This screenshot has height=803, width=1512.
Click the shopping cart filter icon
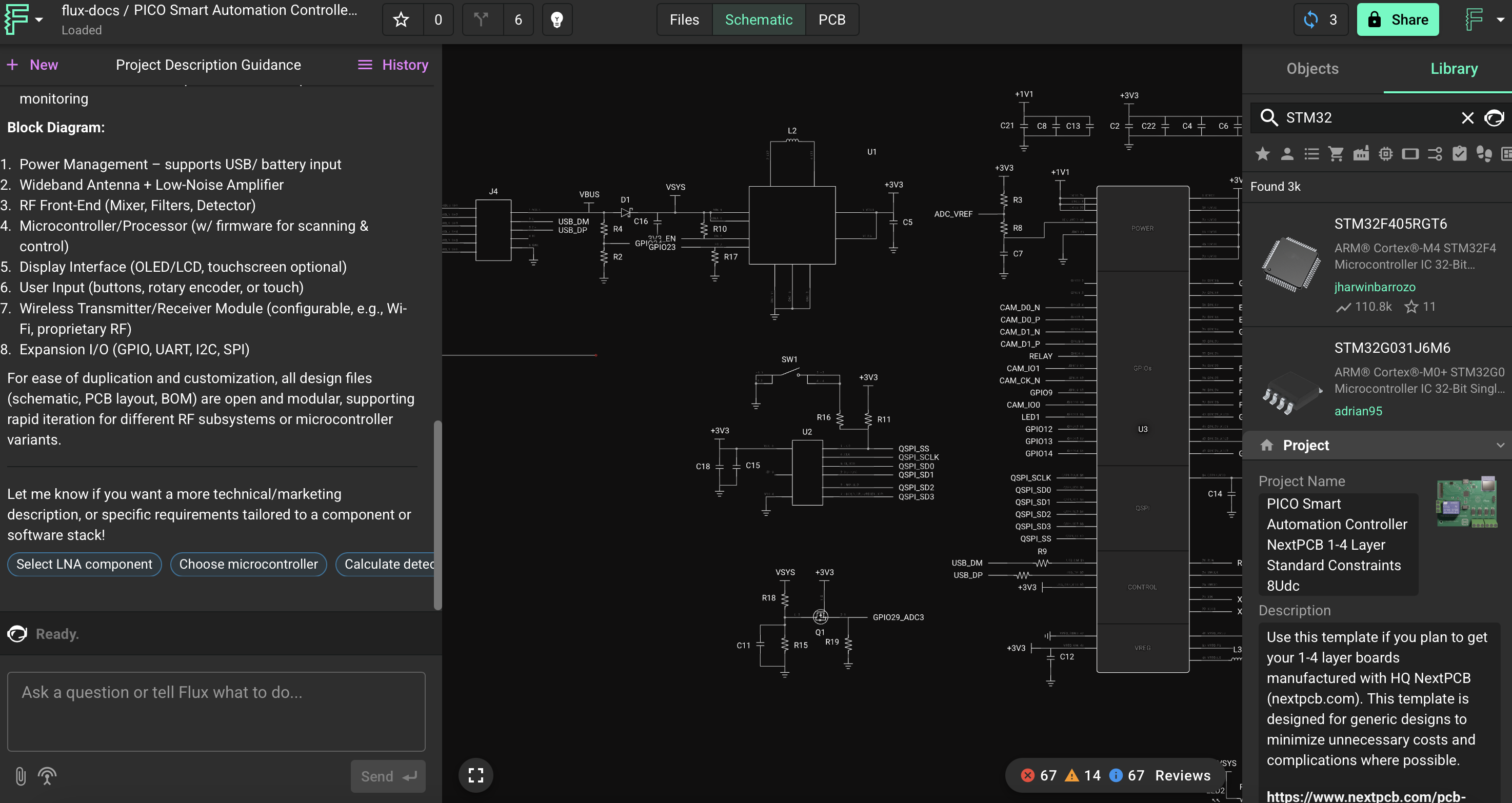click(1336, 154)
